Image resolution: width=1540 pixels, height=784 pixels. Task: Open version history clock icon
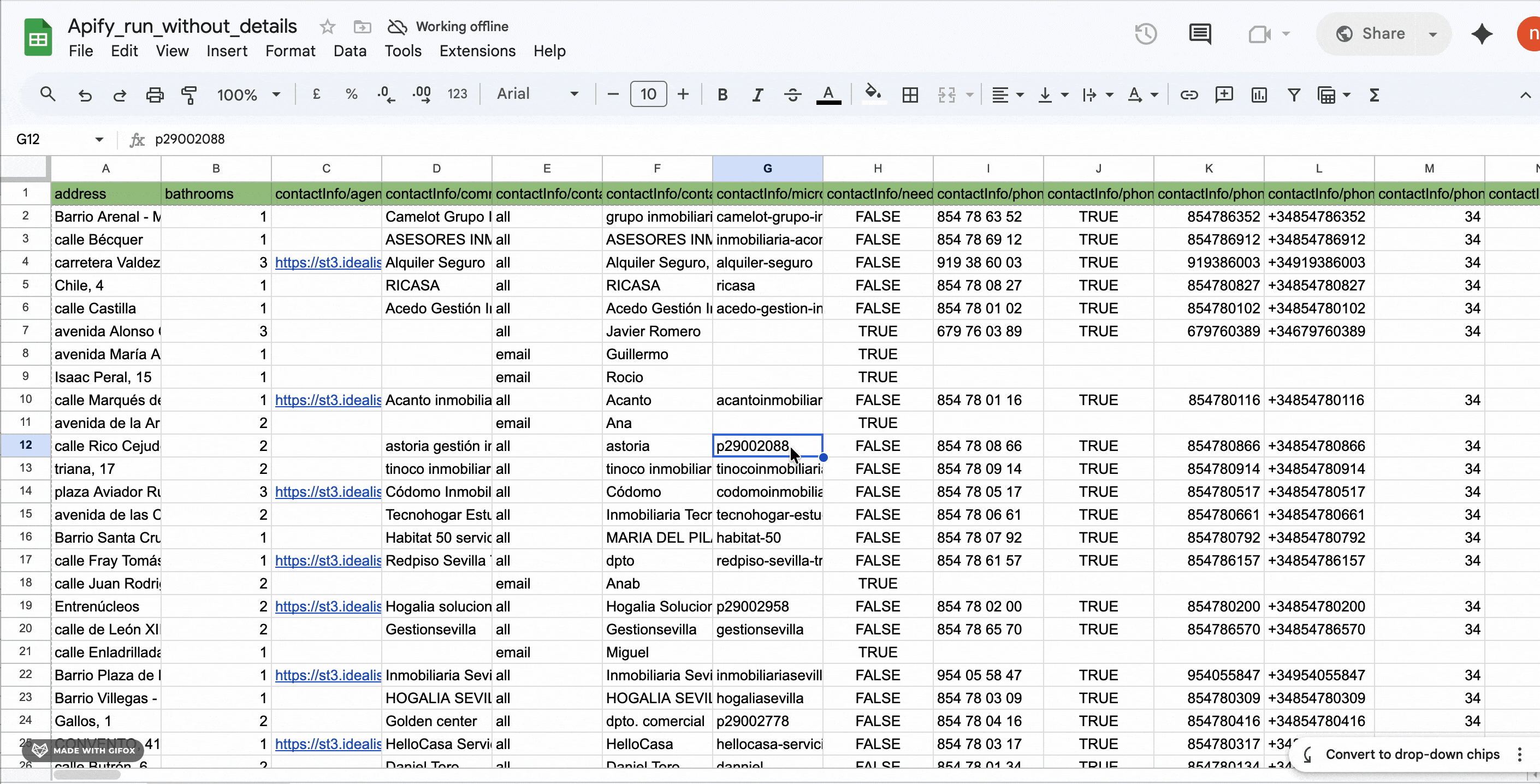[x=1145, y=33]
